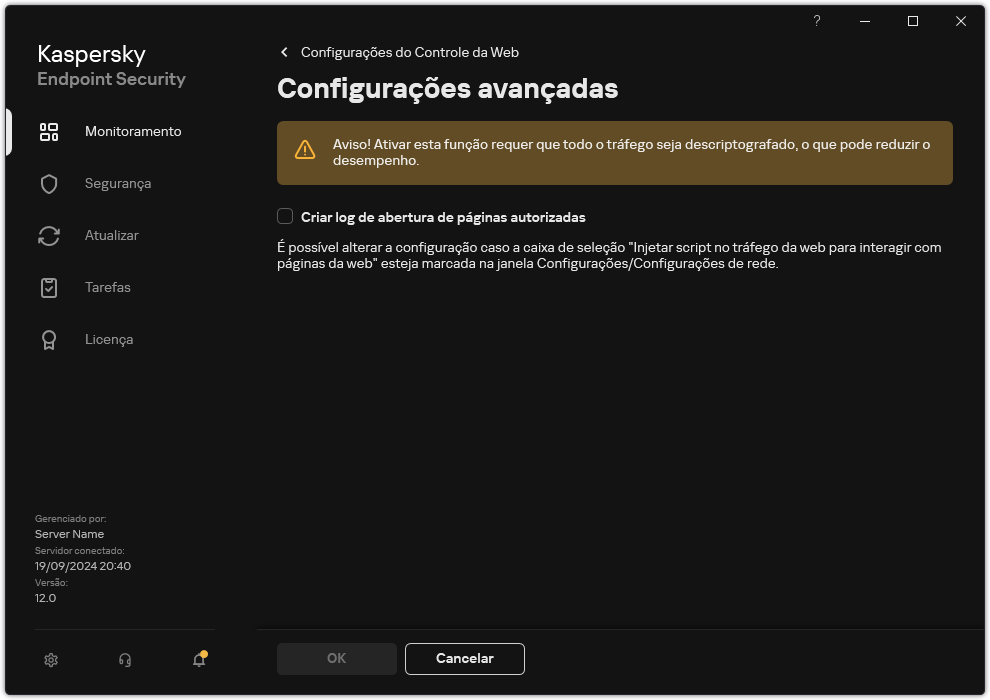The image size is (990, 700).
Task: Select the Licença key icon
Action: [49, 339]
